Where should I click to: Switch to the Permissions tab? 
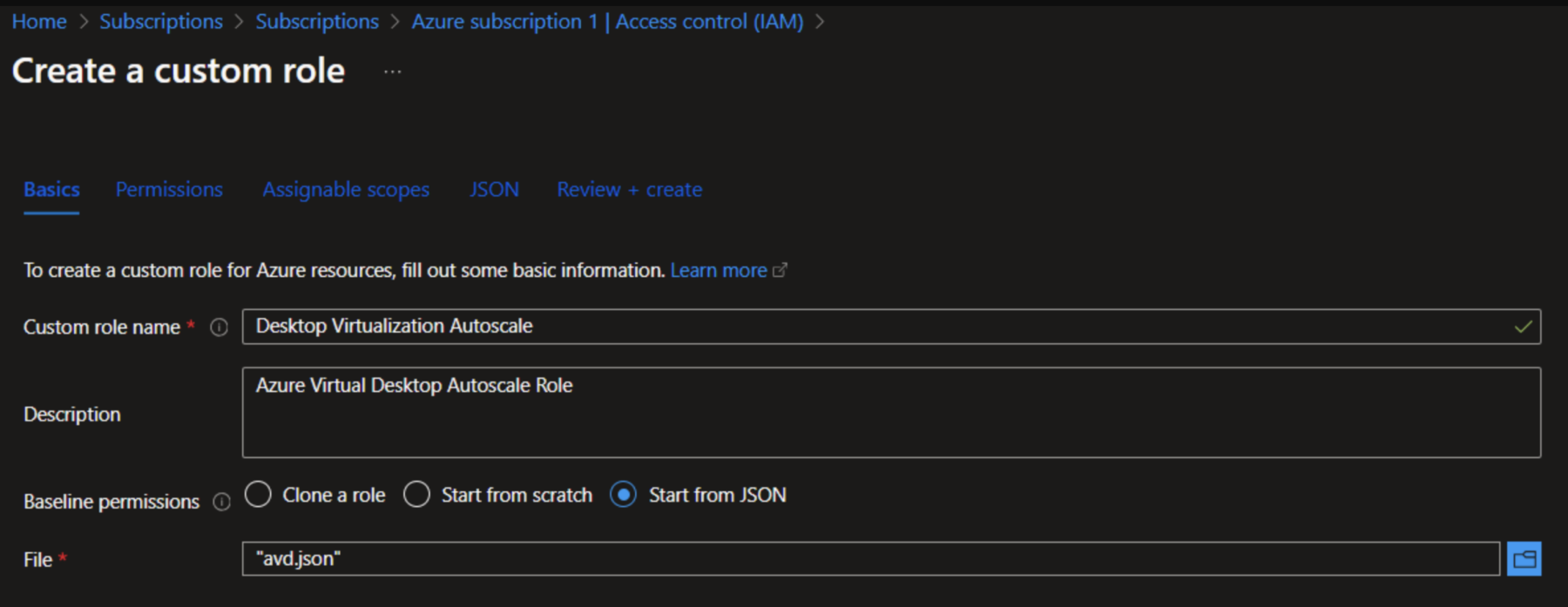click(169, 190)
